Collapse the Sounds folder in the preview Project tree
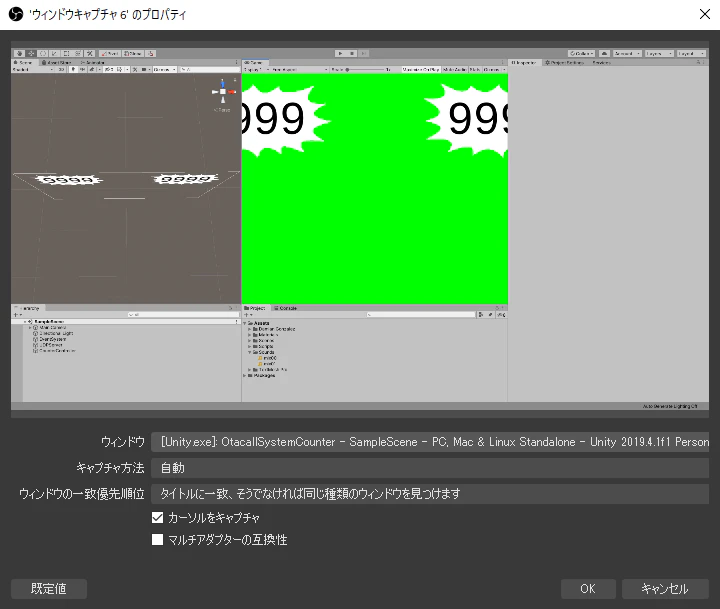The image size is (720, 609). (x=249, y=352)
